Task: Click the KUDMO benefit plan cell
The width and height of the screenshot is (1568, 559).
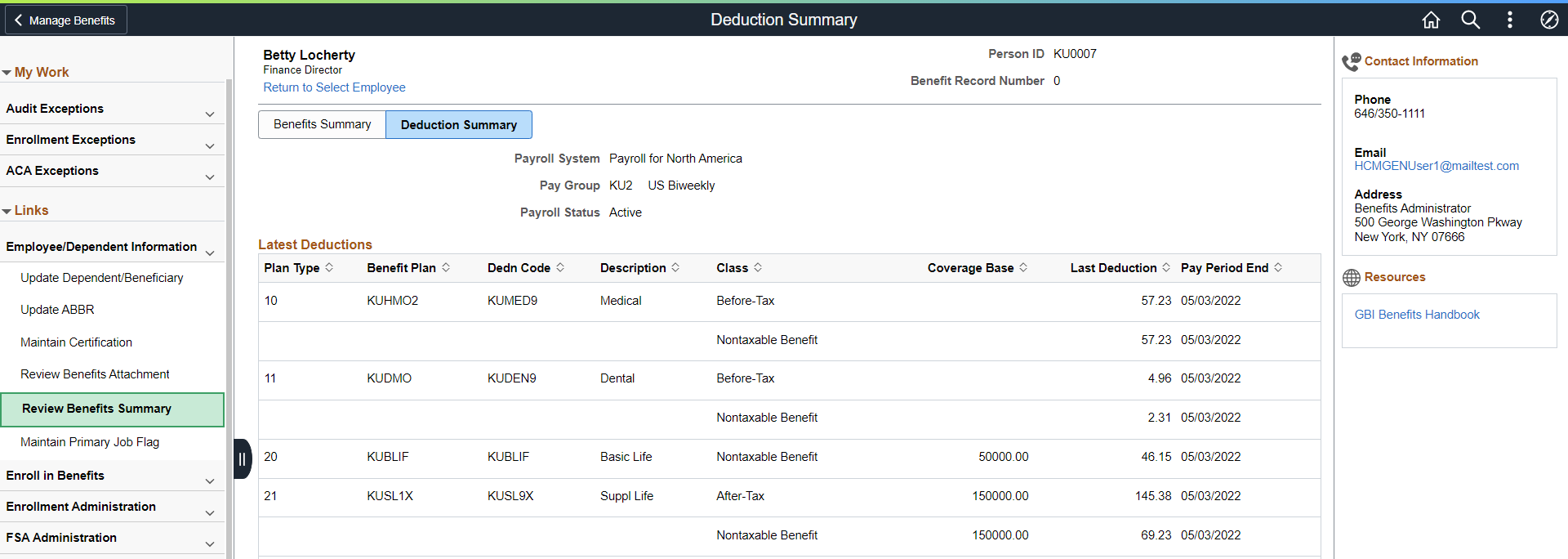Action: click(x=390, y=378)
